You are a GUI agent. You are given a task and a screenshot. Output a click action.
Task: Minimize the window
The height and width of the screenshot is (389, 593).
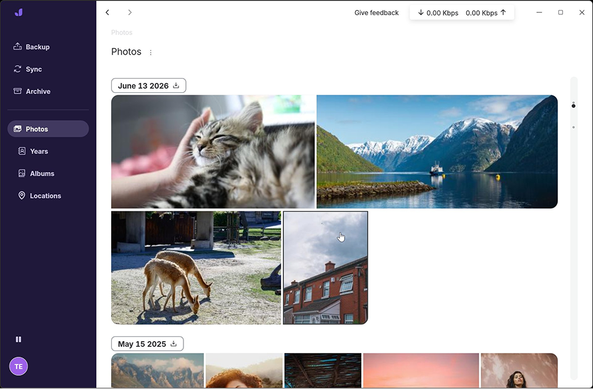(539, 12)
